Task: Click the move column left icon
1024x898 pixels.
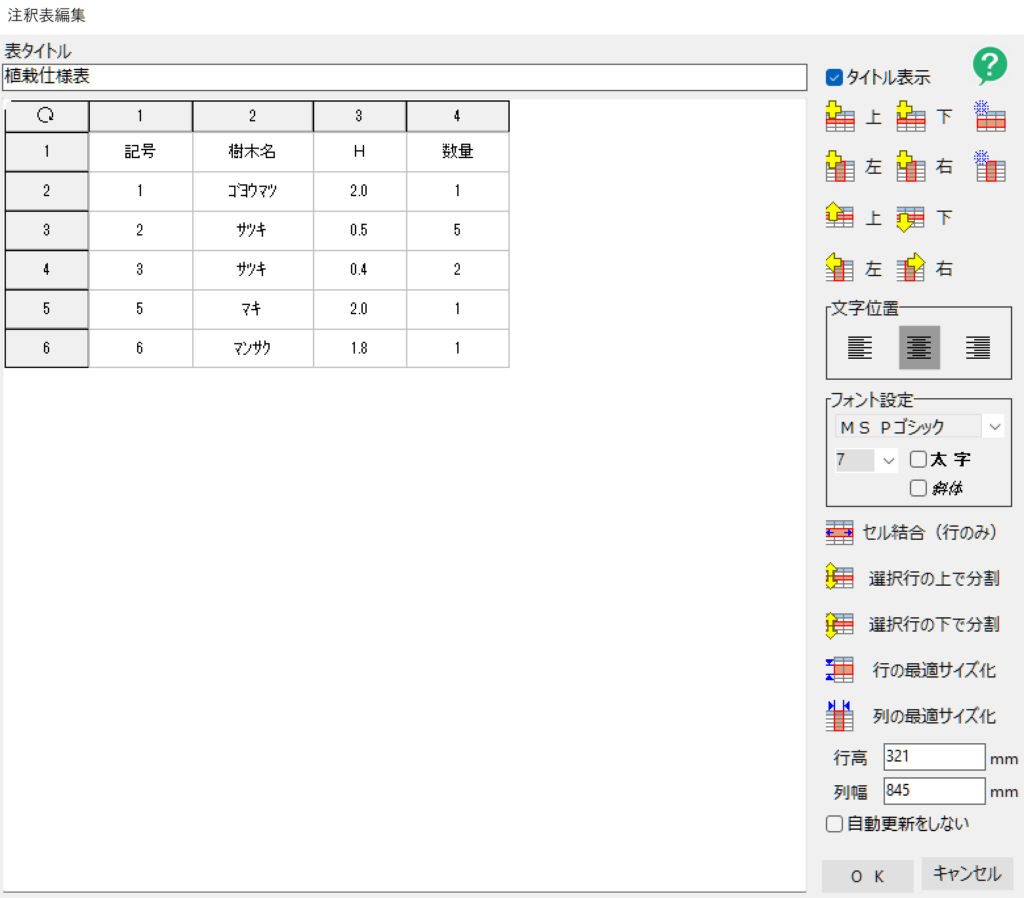Action: point(840,268)
